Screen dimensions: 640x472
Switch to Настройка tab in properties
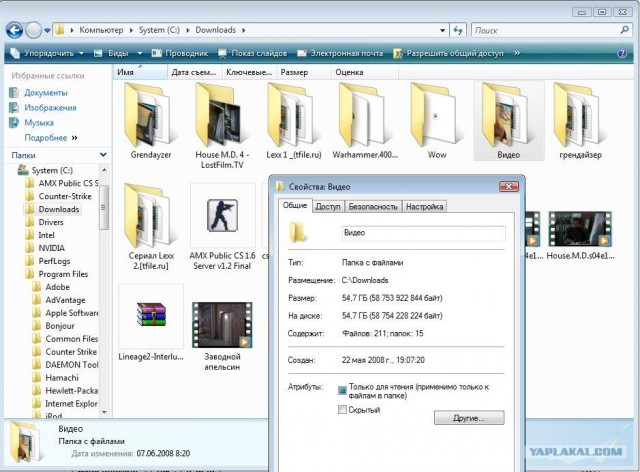(424, 207)
